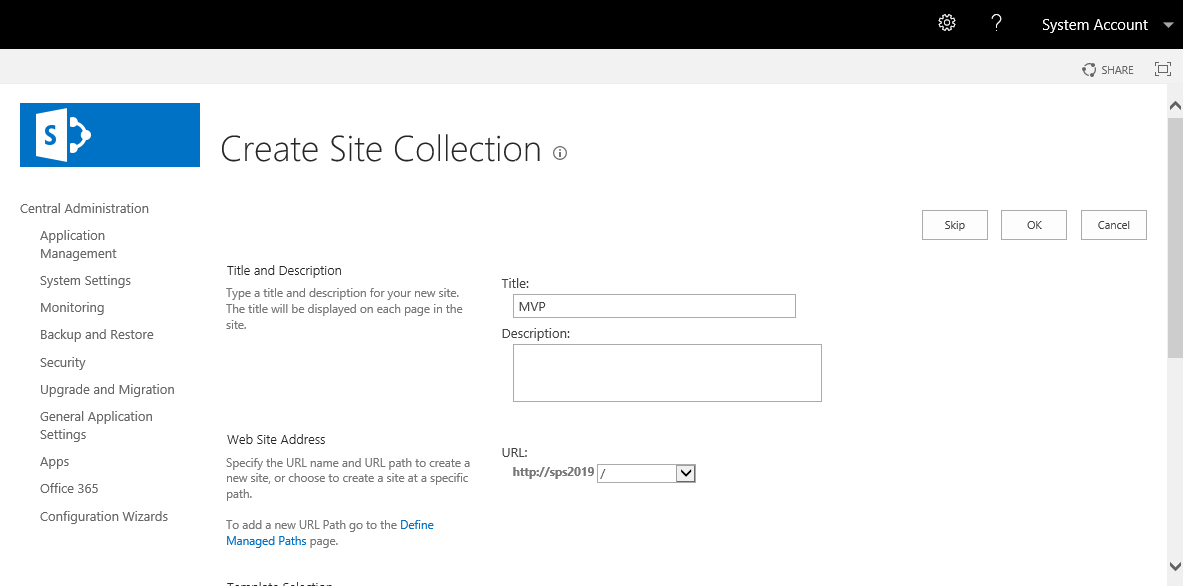1183x586 pixels.
Task: Enter focus mode with the full-screen icon
Action: (x=1162, y=69)
